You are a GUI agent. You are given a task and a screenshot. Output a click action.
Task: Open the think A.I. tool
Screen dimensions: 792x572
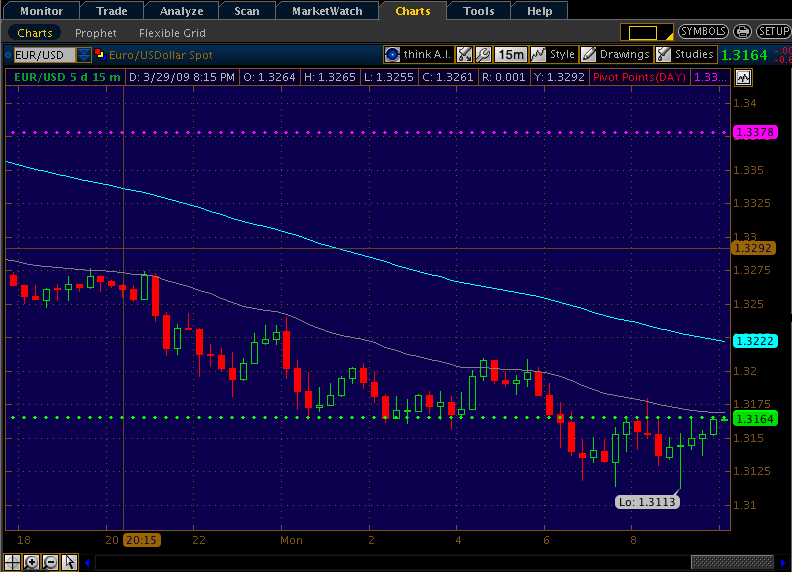tap(422, 54)
